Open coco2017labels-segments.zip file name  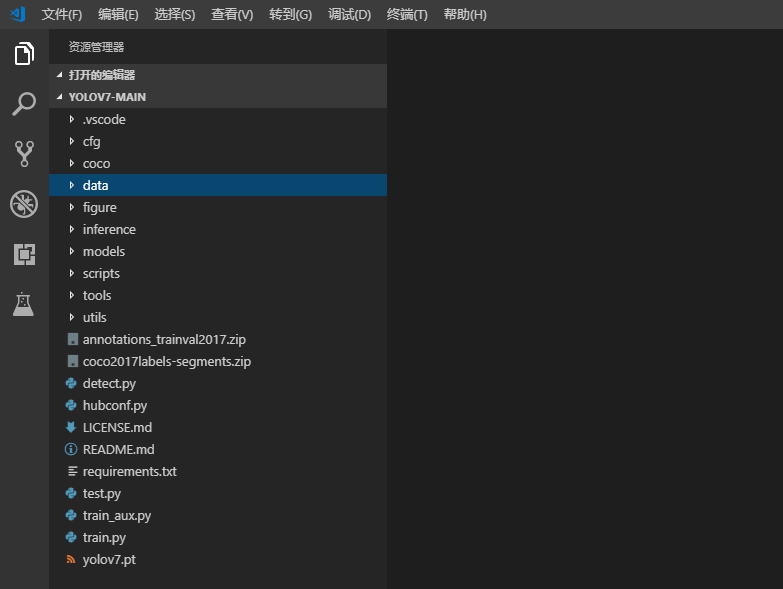tap(167, 361)
